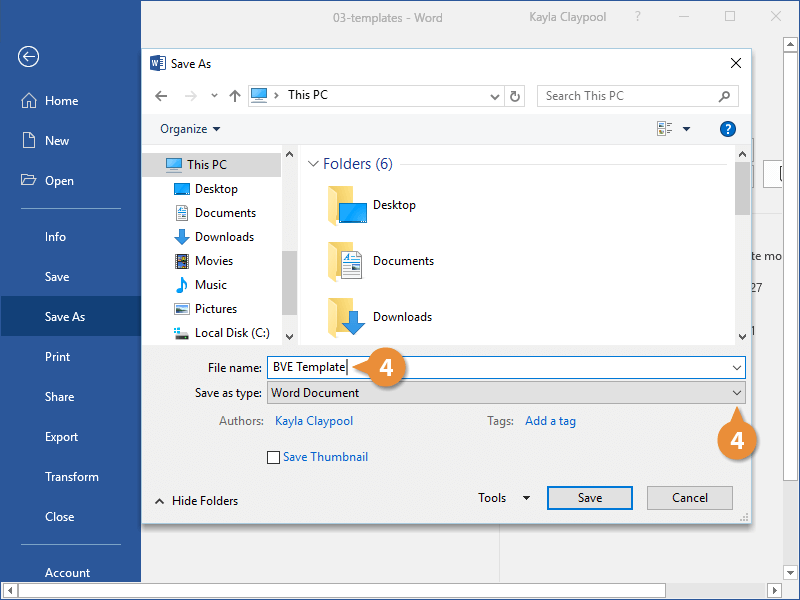Expand the Save as type dropdown
This screenshot has height=600, width=800.
(x=737, y=393)
